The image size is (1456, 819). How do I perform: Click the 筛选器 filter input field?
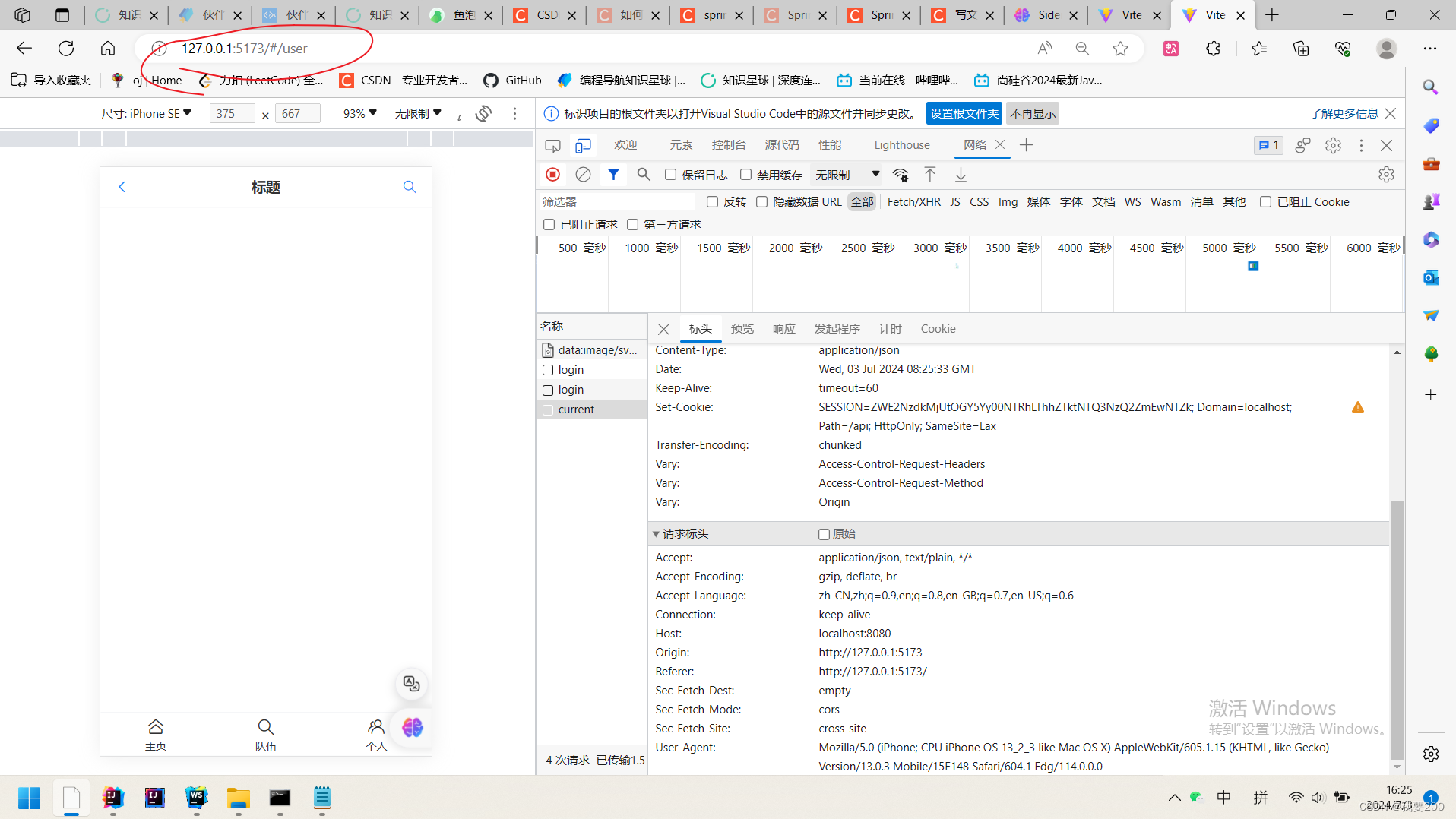[x=616, y=202]
